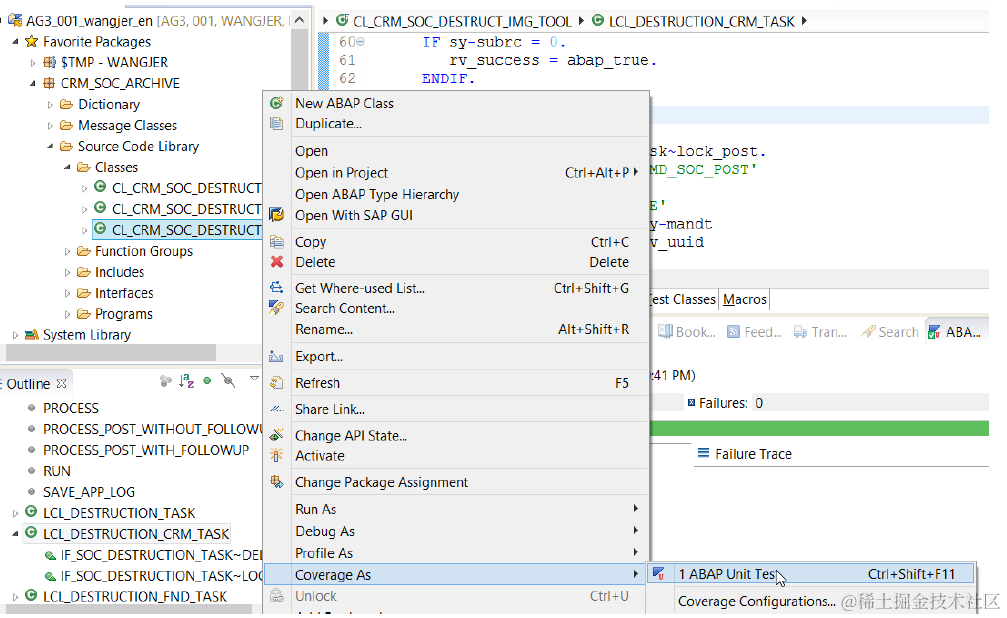Click the New ABAP Class menu icon

click(x=277, y=103)
